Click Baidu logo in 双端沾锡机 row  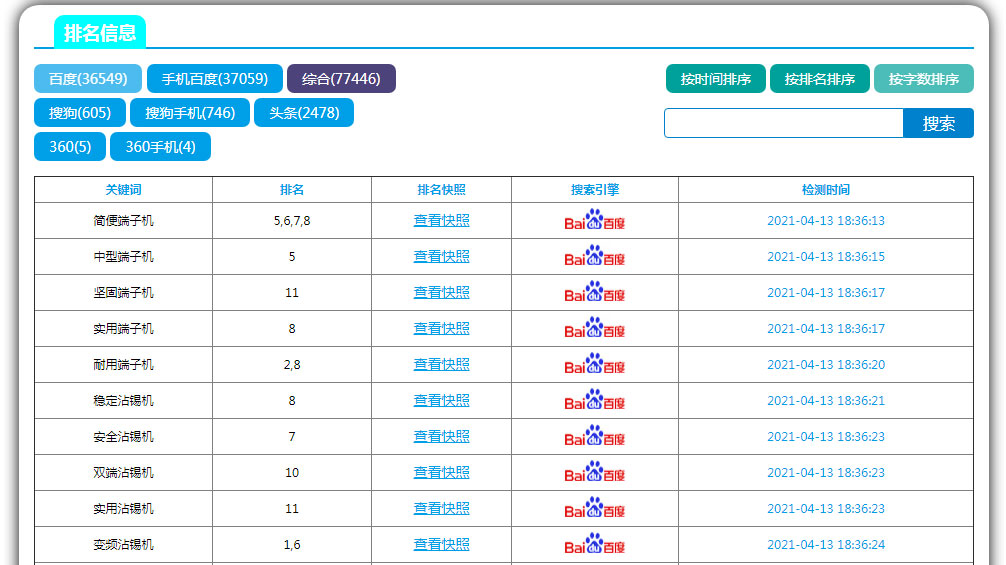594,471
